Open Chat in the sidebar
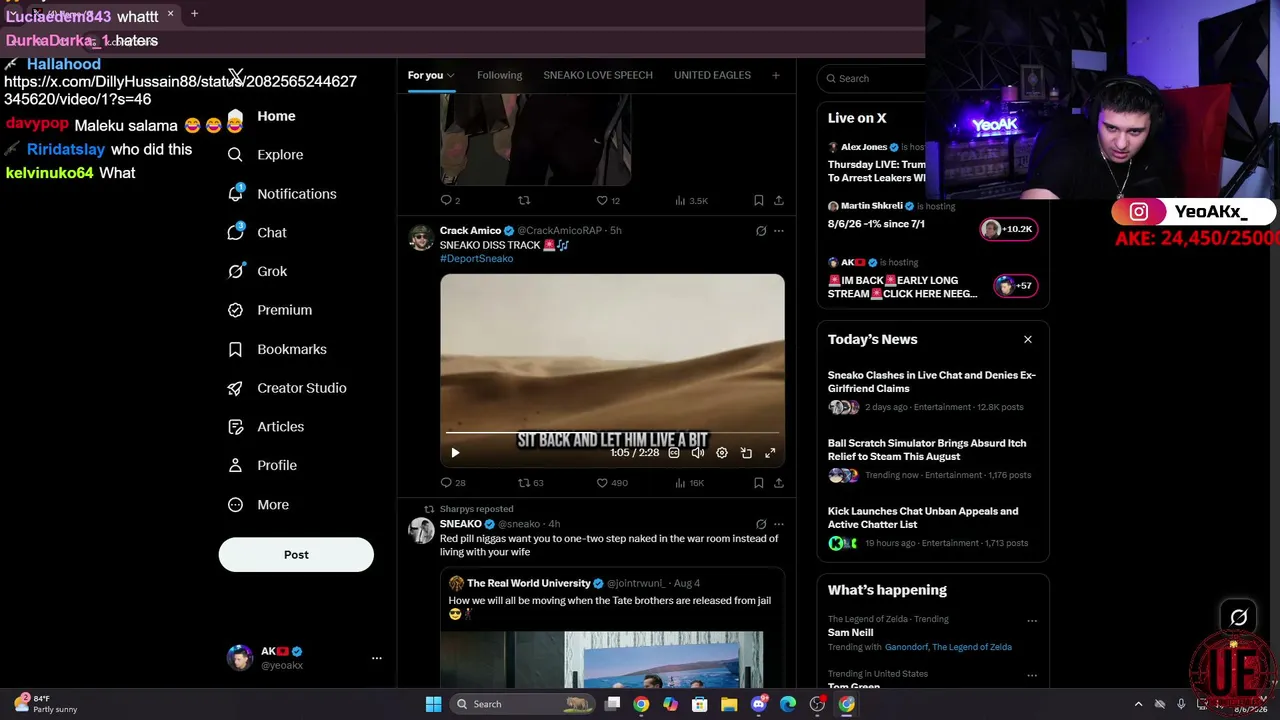 (x=257, y=232)
